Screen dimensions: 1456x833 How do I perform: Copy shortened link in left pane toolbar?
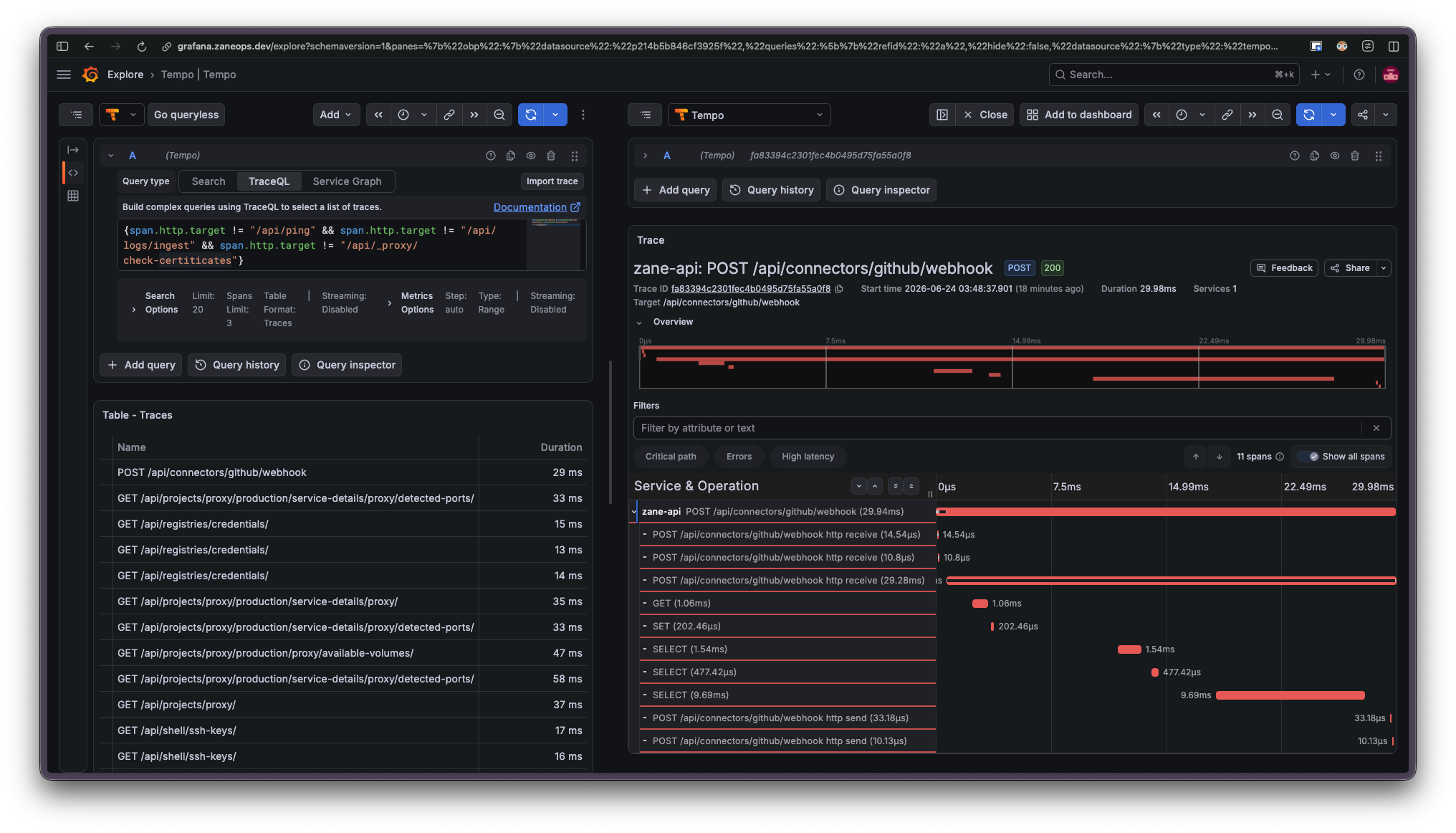[x=449, y=115]
